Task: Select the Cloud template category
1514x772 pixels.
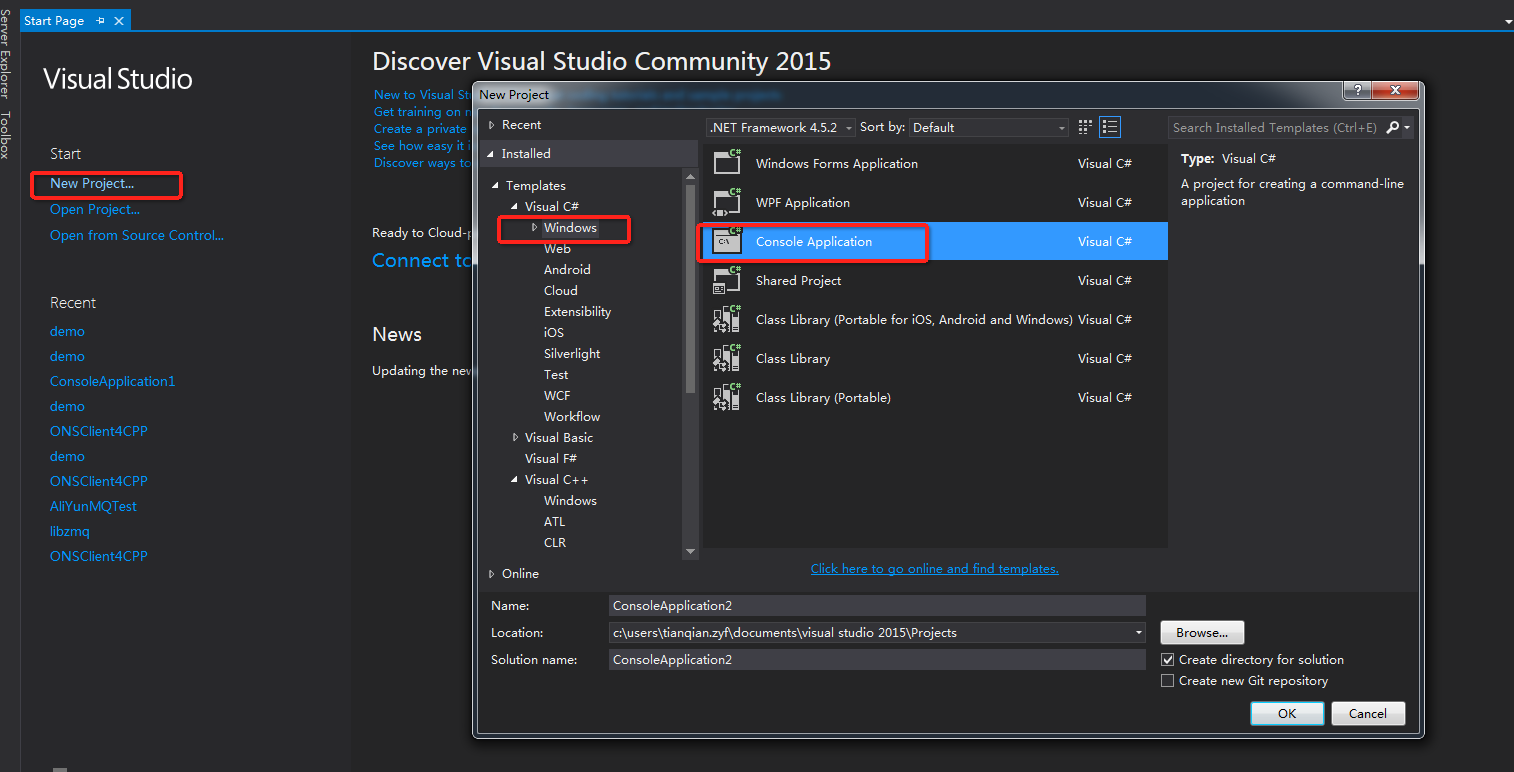Action: pyautogui.click(x=560, y=291)
